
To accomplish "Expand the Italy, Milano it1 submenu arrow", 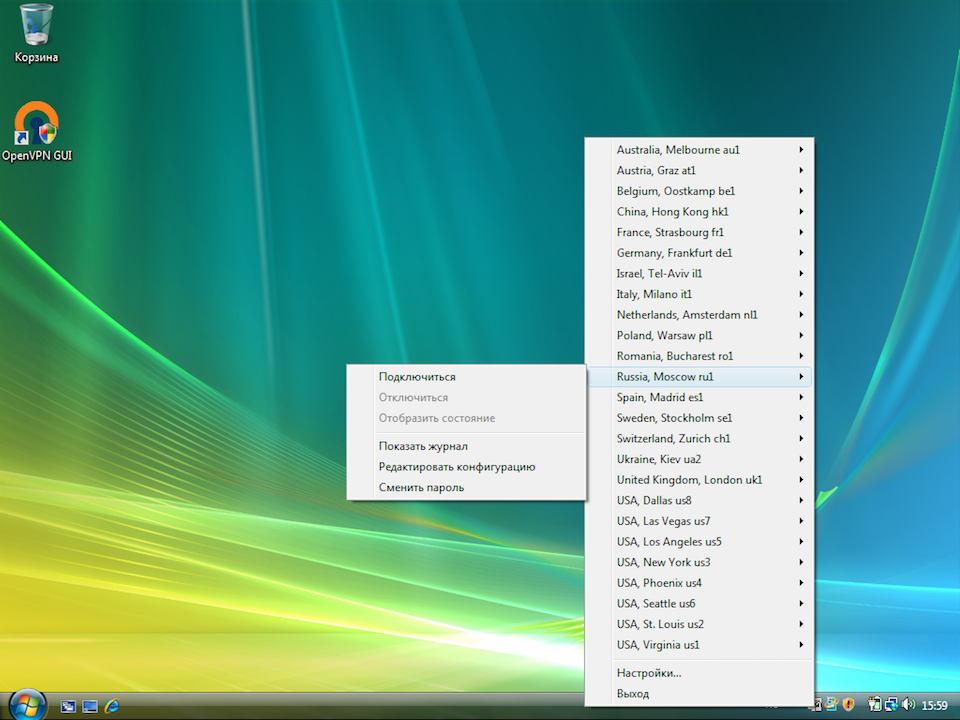I will [x=801, y=294].
